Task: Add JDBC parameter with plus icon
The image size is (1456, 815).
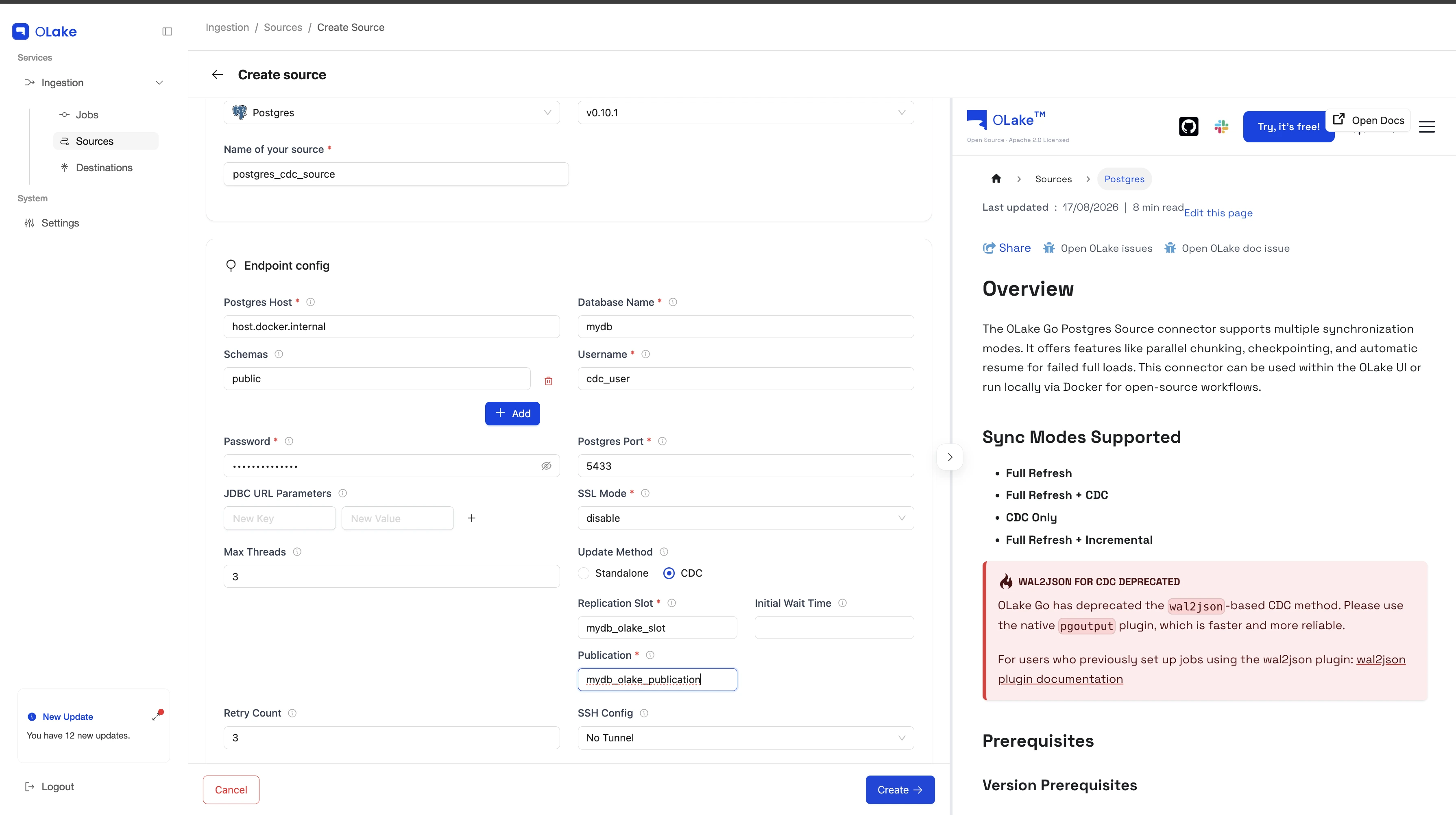Action: pyautogui.click(x=471, y=518)
